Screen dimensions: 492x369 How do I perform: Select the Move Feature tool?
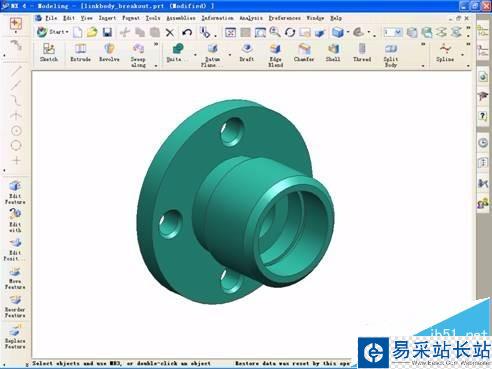click(15, 277)
